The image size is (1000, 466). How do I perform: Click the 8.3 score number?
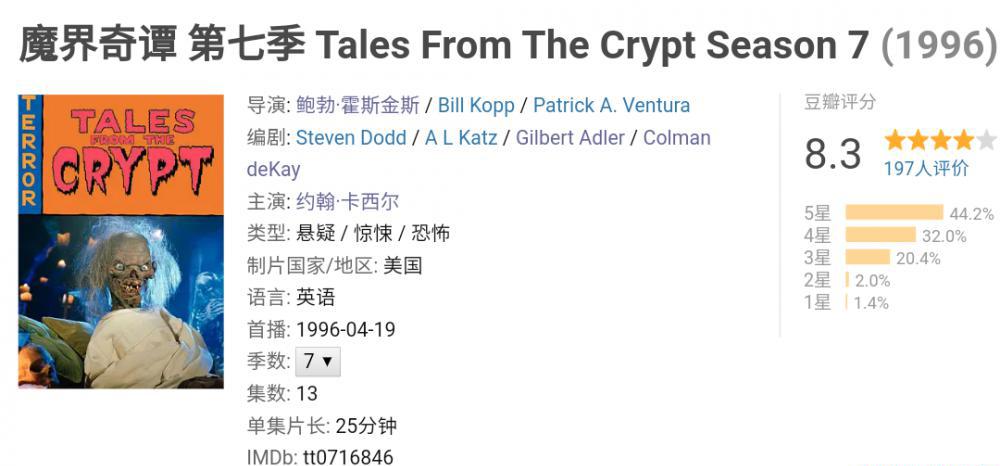(832, 154)
